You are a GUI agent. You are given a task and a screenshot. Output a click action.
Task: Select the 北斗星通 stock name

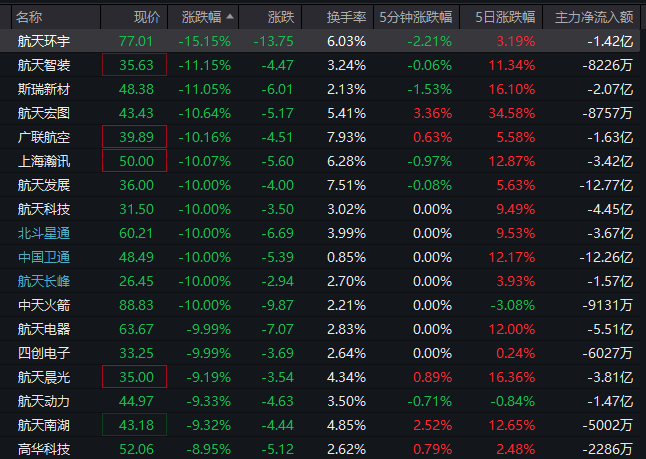click(x=44, y=233)
